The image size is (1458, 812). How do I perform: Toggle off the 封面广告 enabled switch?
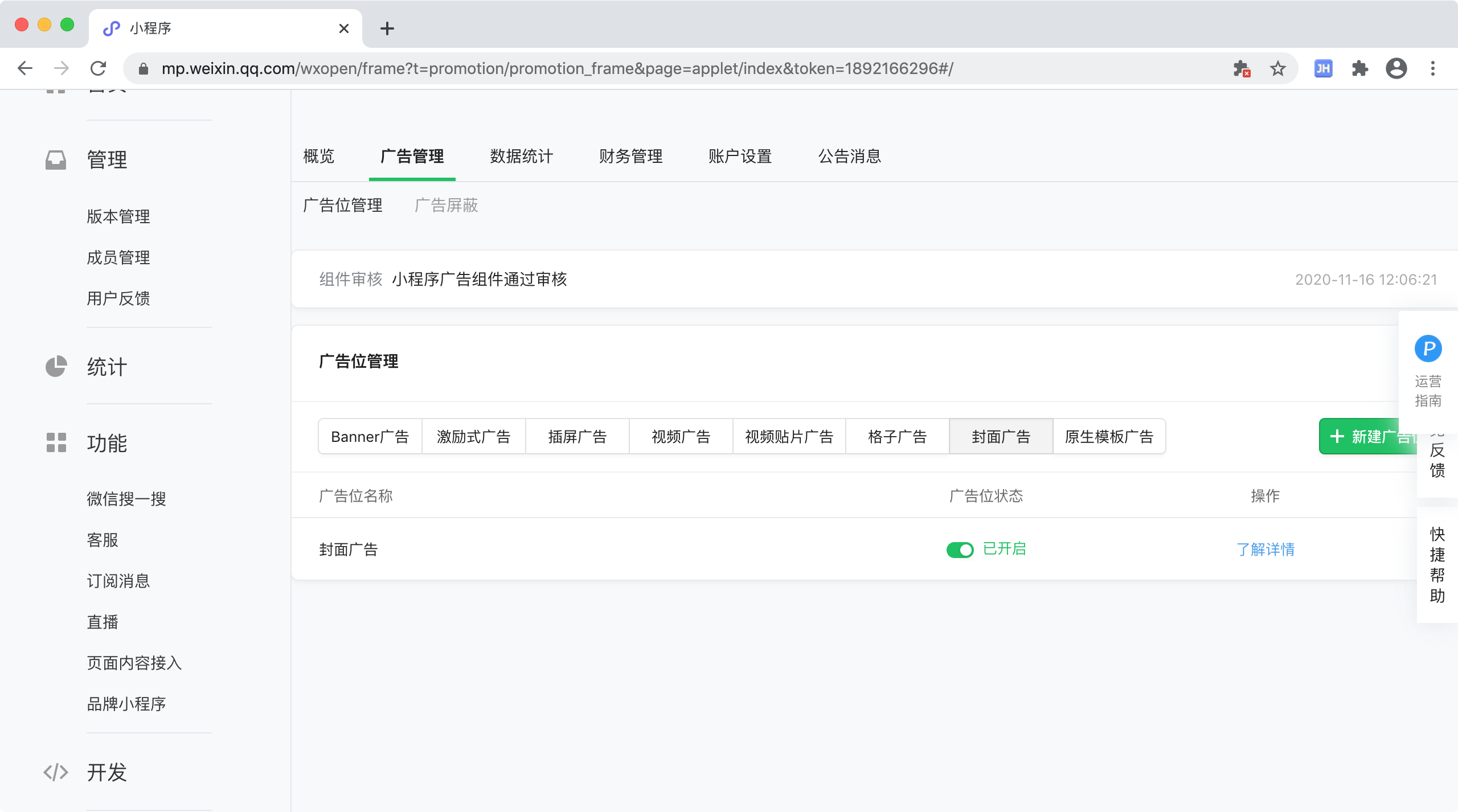click(x=960, y=549)
